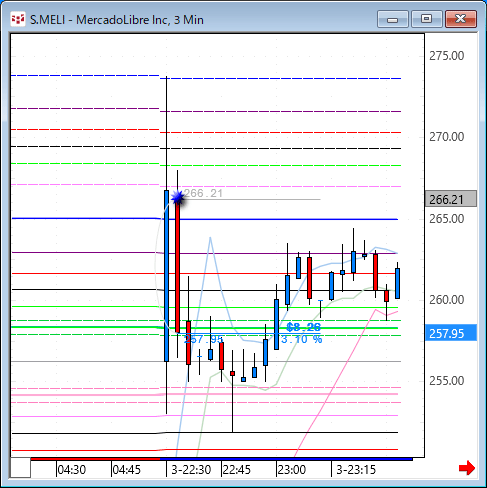Click the 260.00 price axis label
The image size is (487, 488).
pos(446,300)
